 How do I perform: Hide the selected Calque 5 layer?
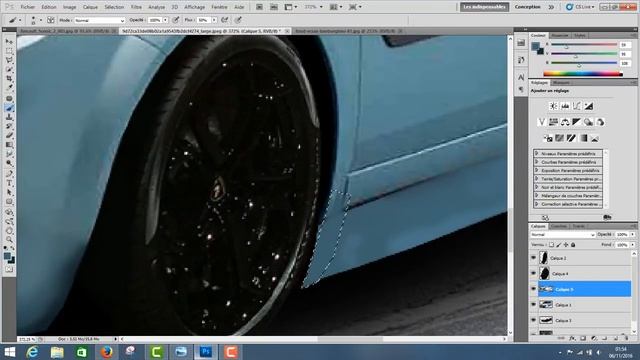click(x=533, y=289)
